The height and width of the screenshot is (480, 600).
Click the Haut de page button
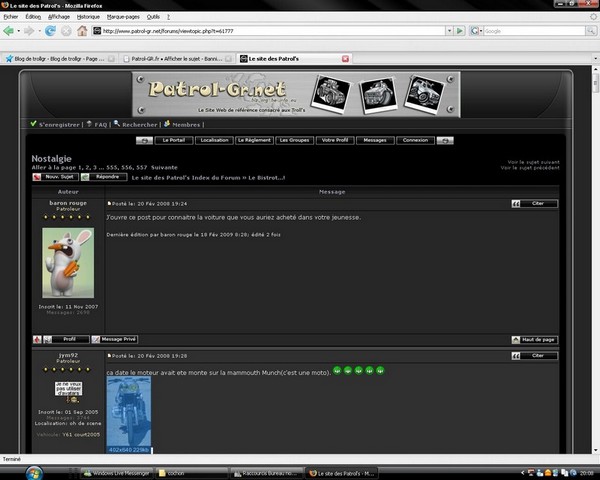pyautogui.click(x=535, y=340)
